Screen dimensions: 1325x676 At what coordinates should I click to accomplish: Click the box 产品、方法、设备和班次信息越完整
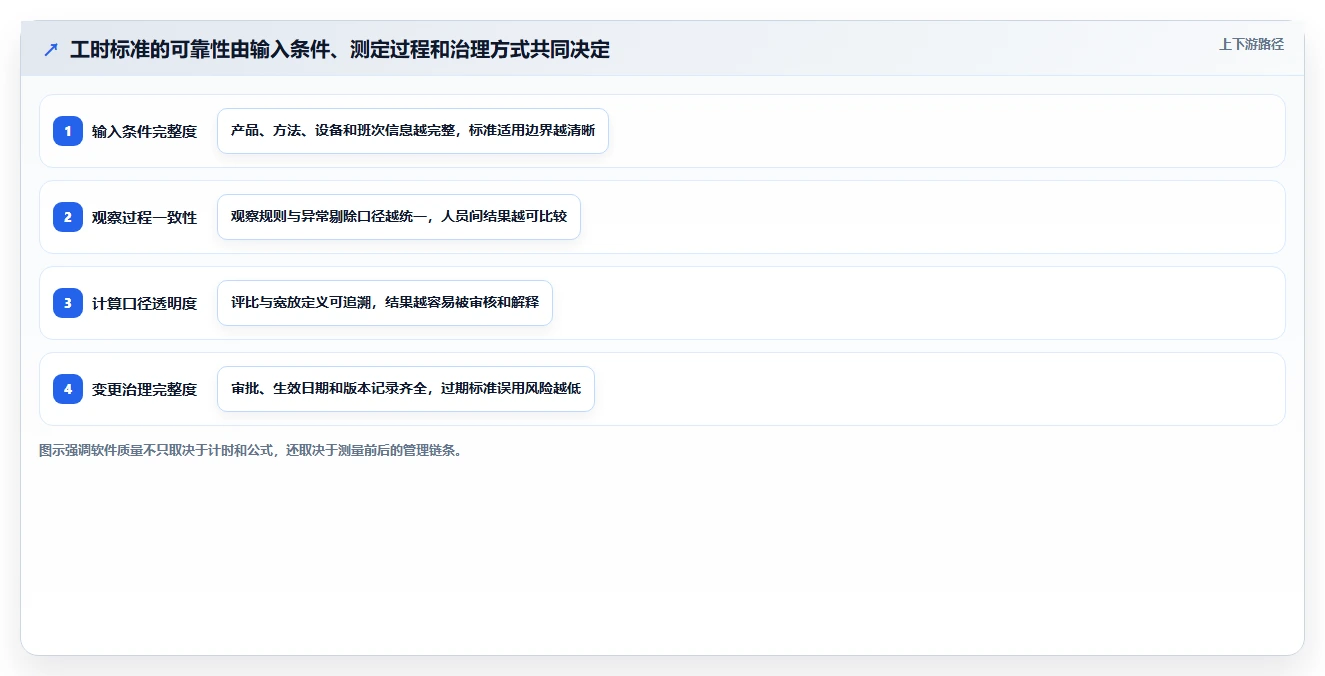[413, 131]
